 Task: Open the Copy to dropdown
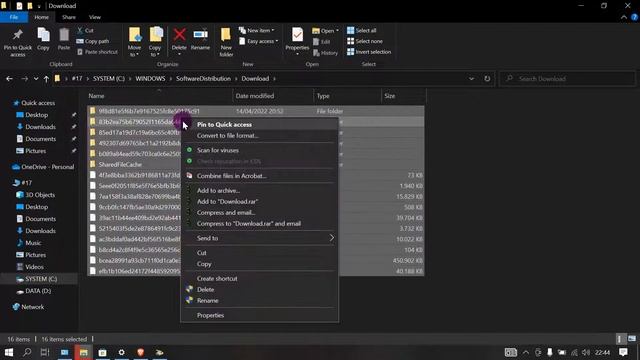pyautogui.click(x=155, y=42)
